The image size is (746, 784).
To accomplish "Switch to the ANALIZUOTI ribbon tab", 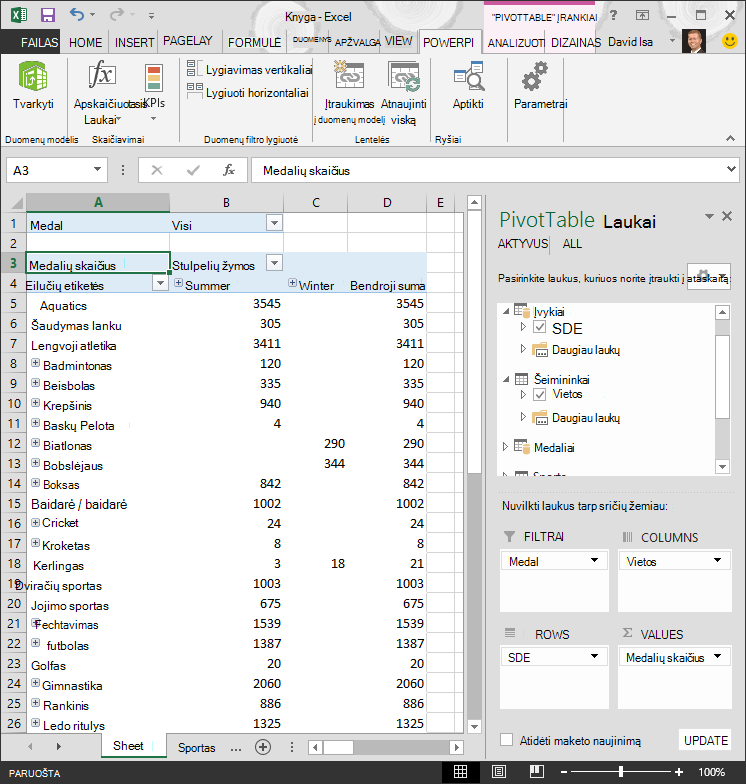I will 516,43.
